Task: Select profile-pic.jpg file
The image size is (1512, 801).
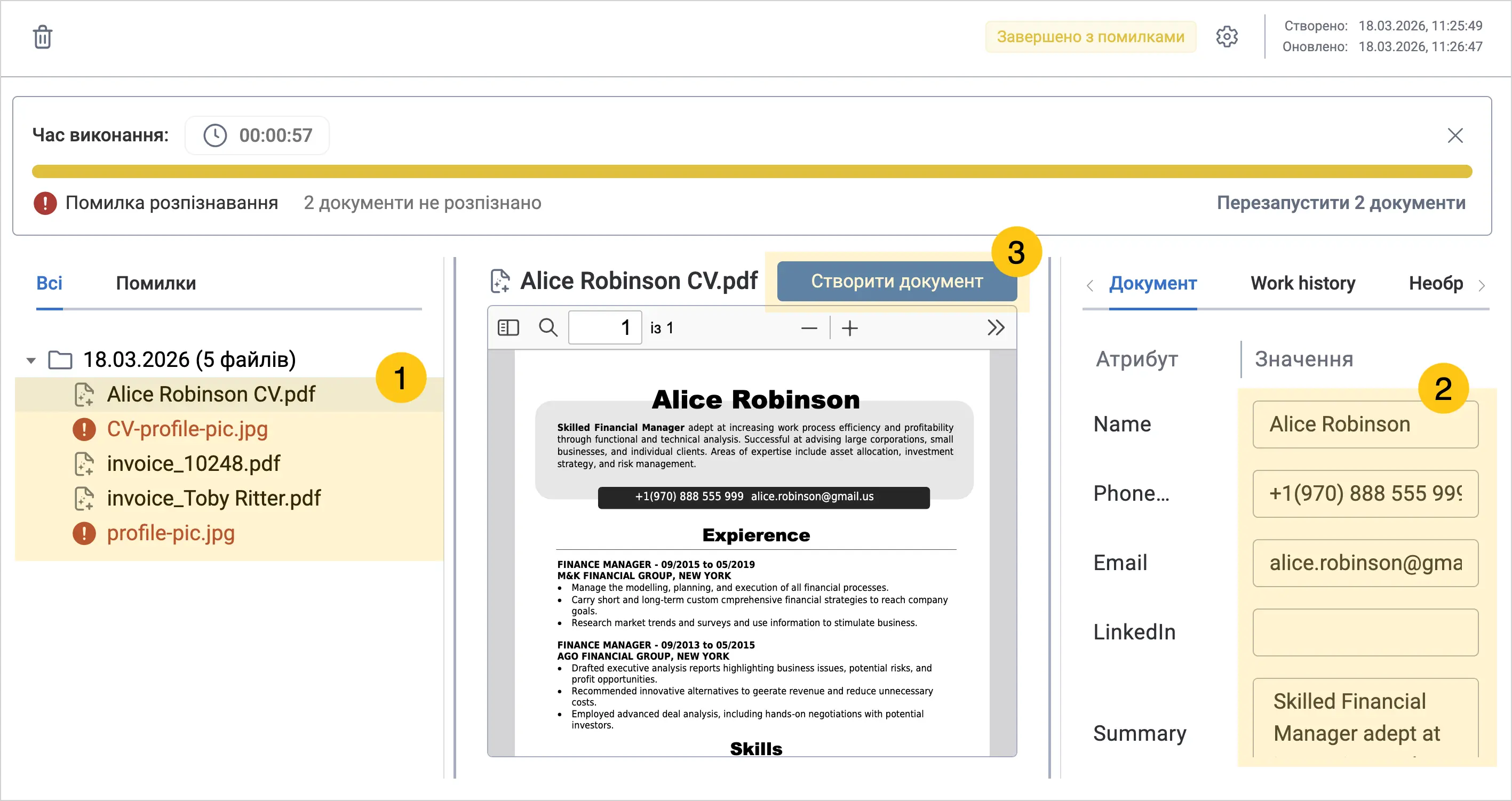Action: click(171, 533)
